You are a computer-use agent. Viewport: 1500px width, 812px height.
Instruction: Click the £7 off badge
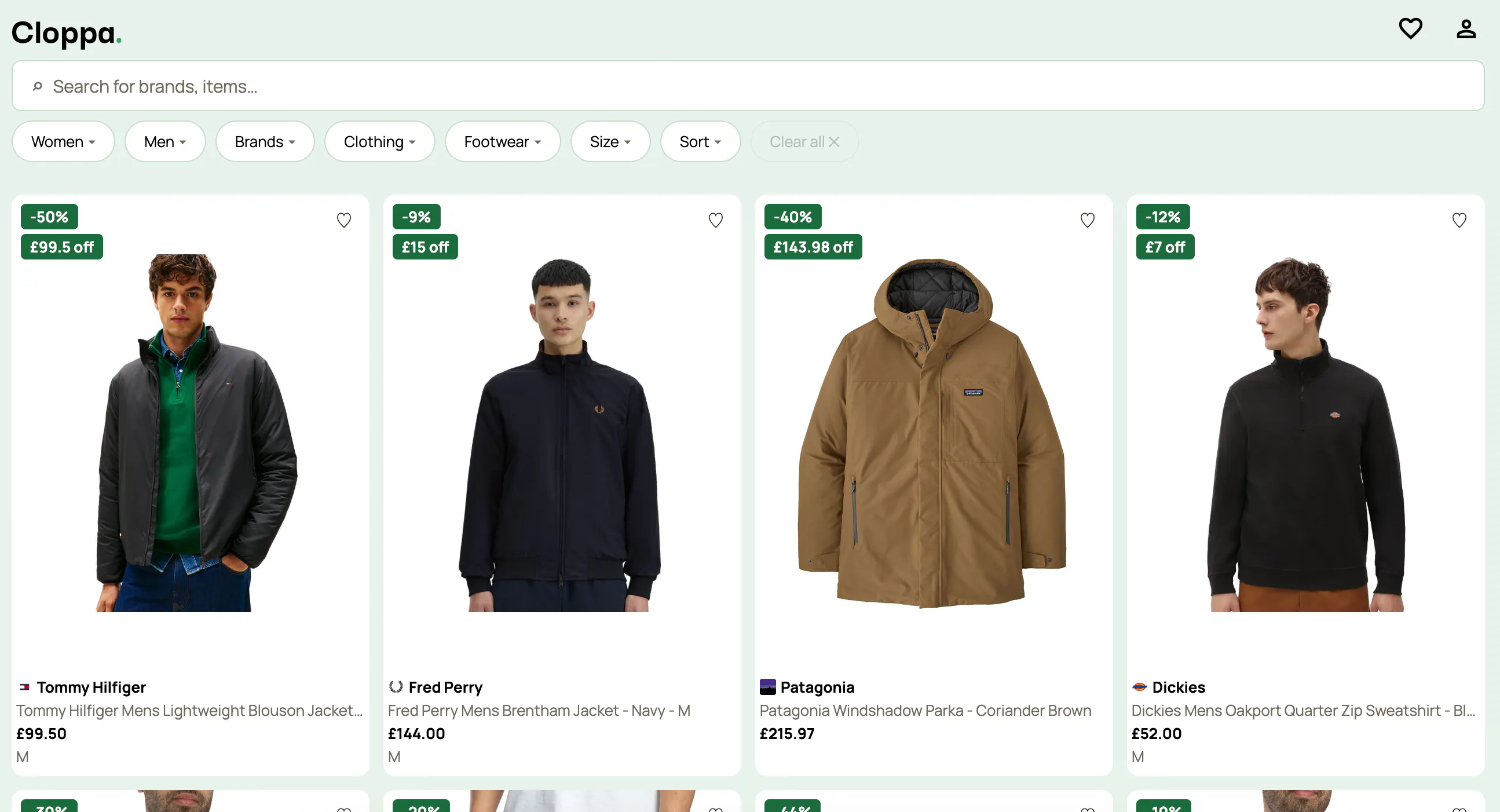(1165, 247)
